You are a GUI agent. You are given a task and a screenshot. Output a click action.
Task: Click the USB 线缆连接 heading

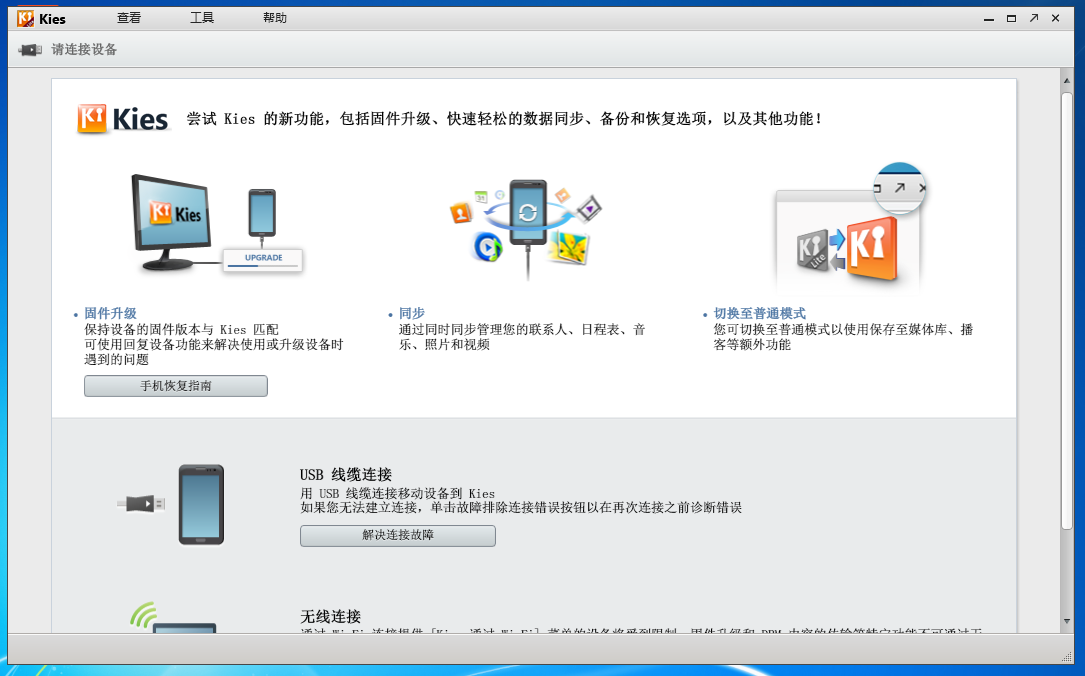click(346, 475)
